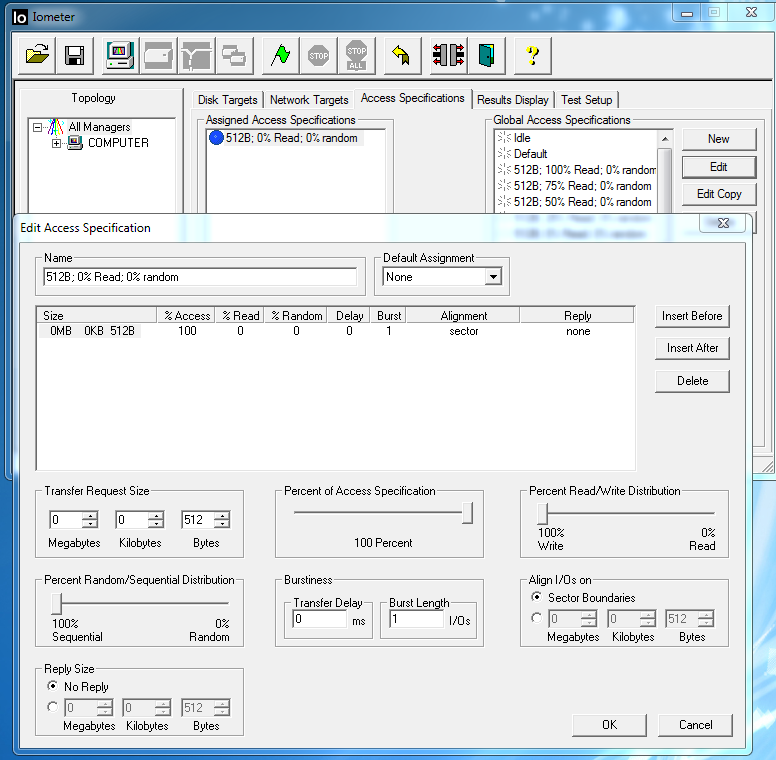Viewport: 776px width, 760px height.
Task: Select Sector Boundaries radio button
Action: tap(536, 597)
